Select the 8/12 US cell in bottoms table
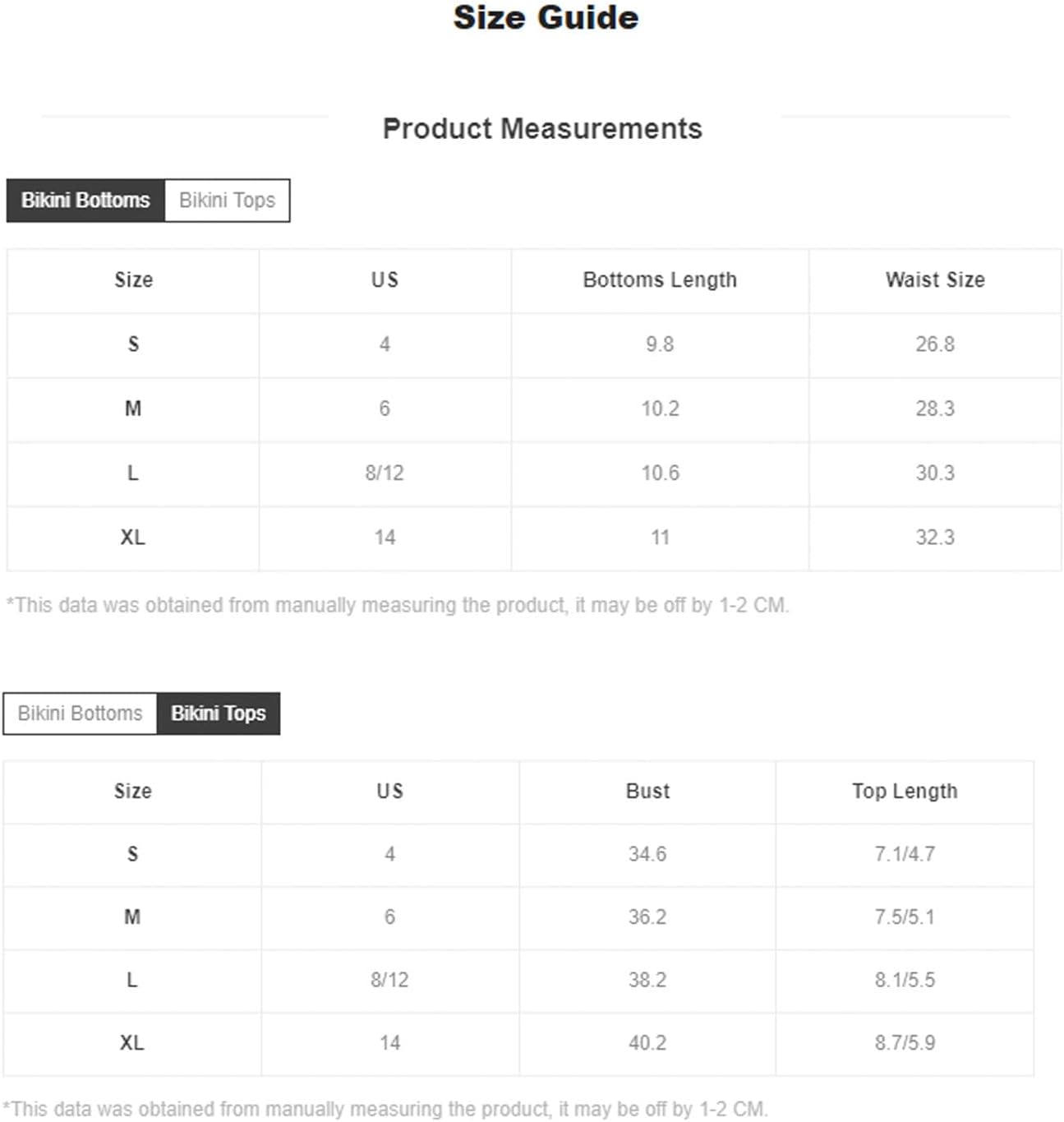The width and height of the screenshot is (1064, 1122). coord(385,473)
